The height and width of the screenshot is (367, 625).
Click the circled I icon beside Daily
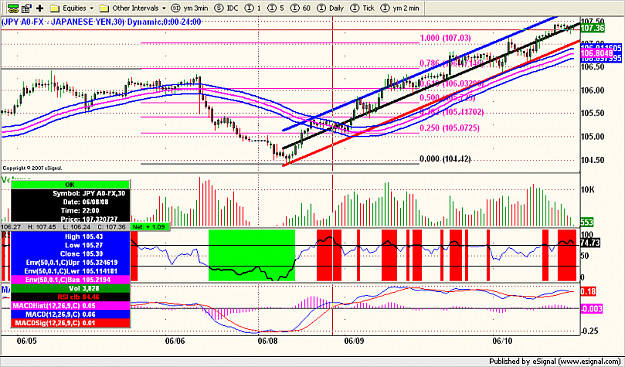click(322, 8)
